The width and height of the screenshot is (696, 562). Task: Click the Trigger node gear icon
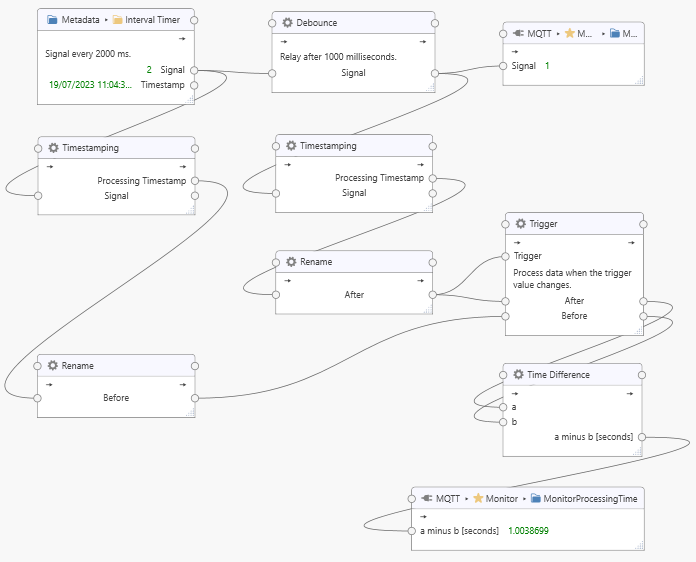521,224
